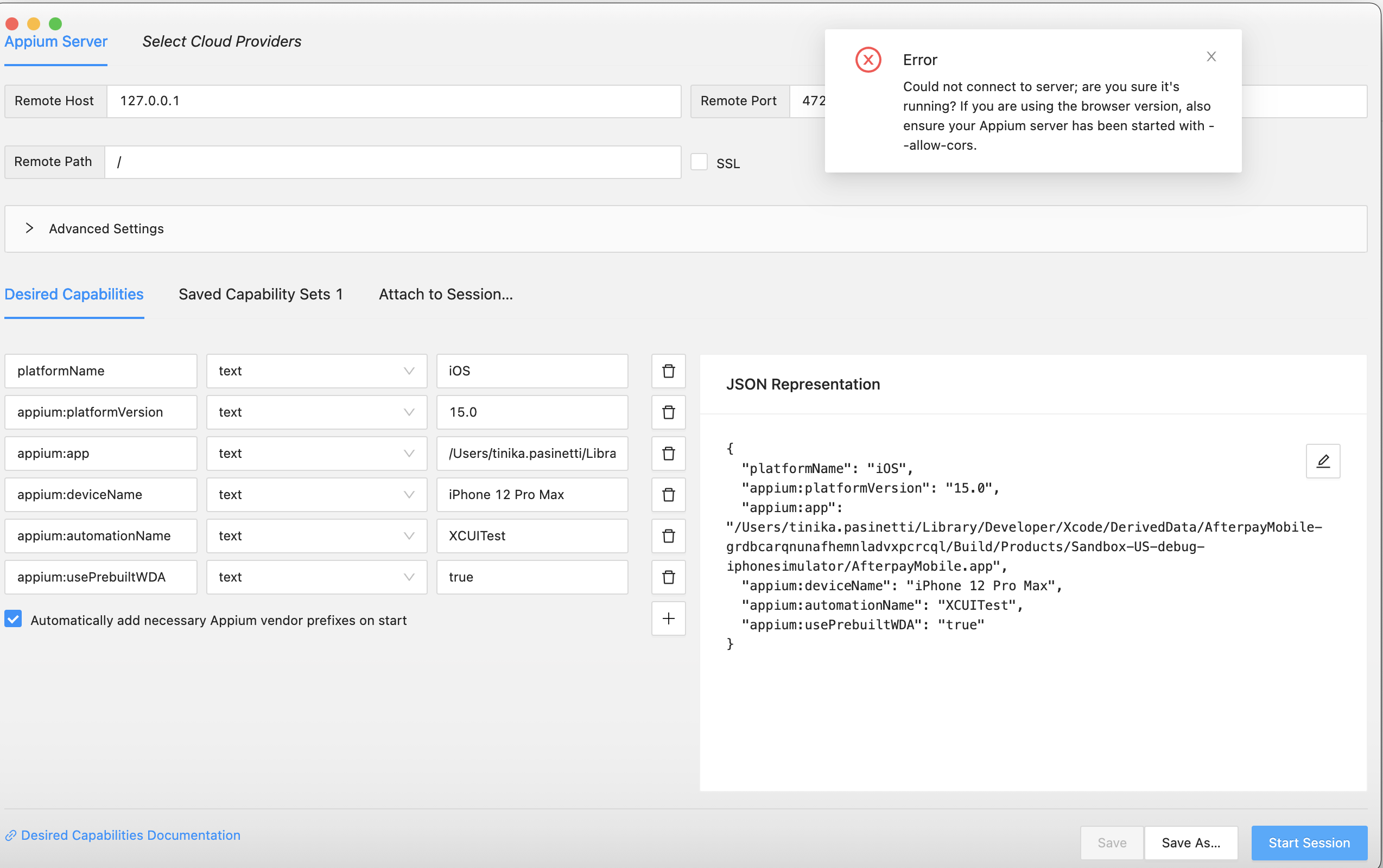
Task: Edit raw JSON with pencil icon
Action: click(x=1322, y=461)
